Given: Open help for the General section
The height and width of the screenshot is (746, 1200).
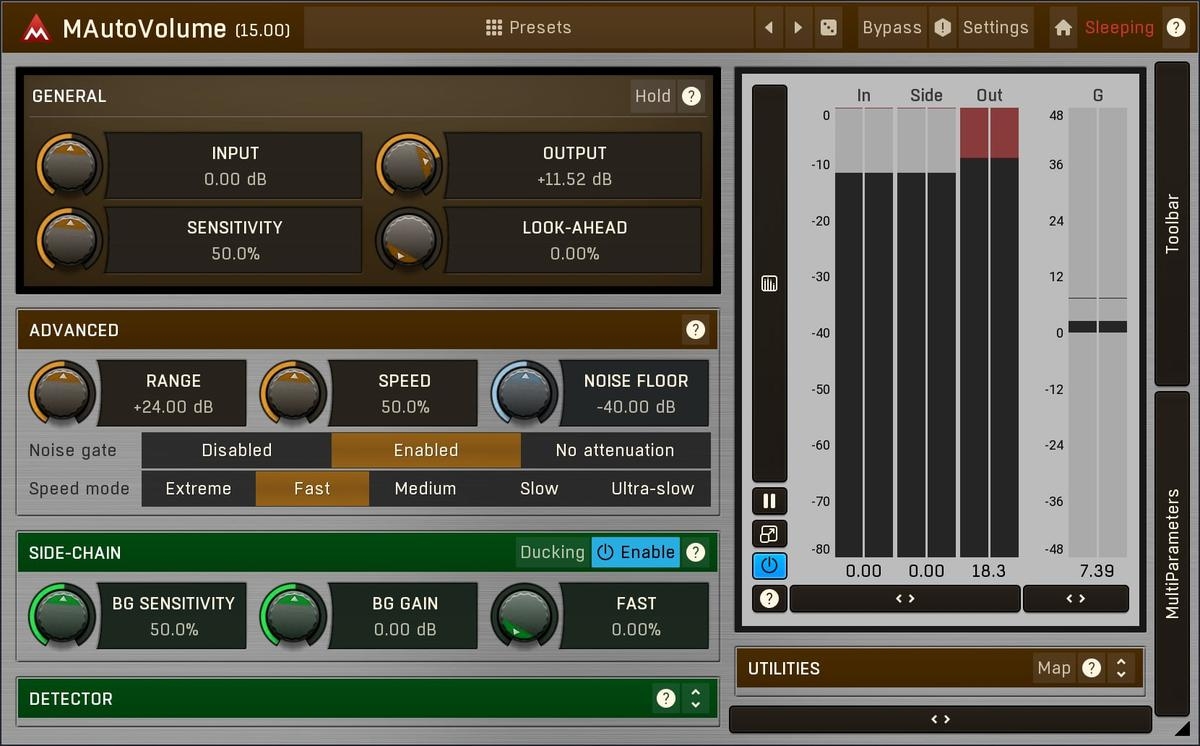Looking at the screenshot, I should pyautogui.click(x=691, y=96).
